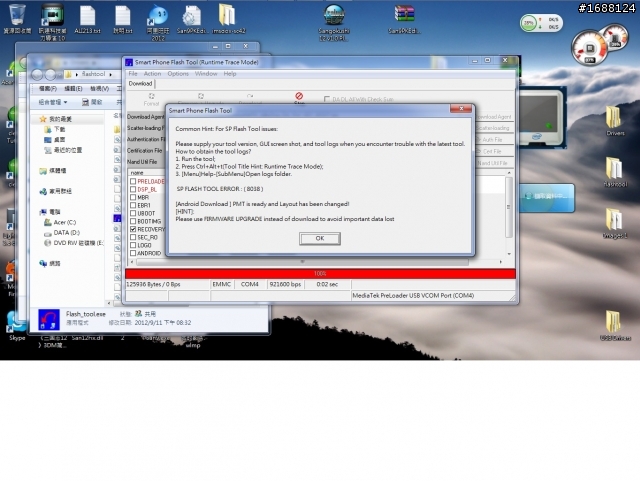Open the flashtool desktop folder
This screenshot has width=640, height=481.
[615, 172]
